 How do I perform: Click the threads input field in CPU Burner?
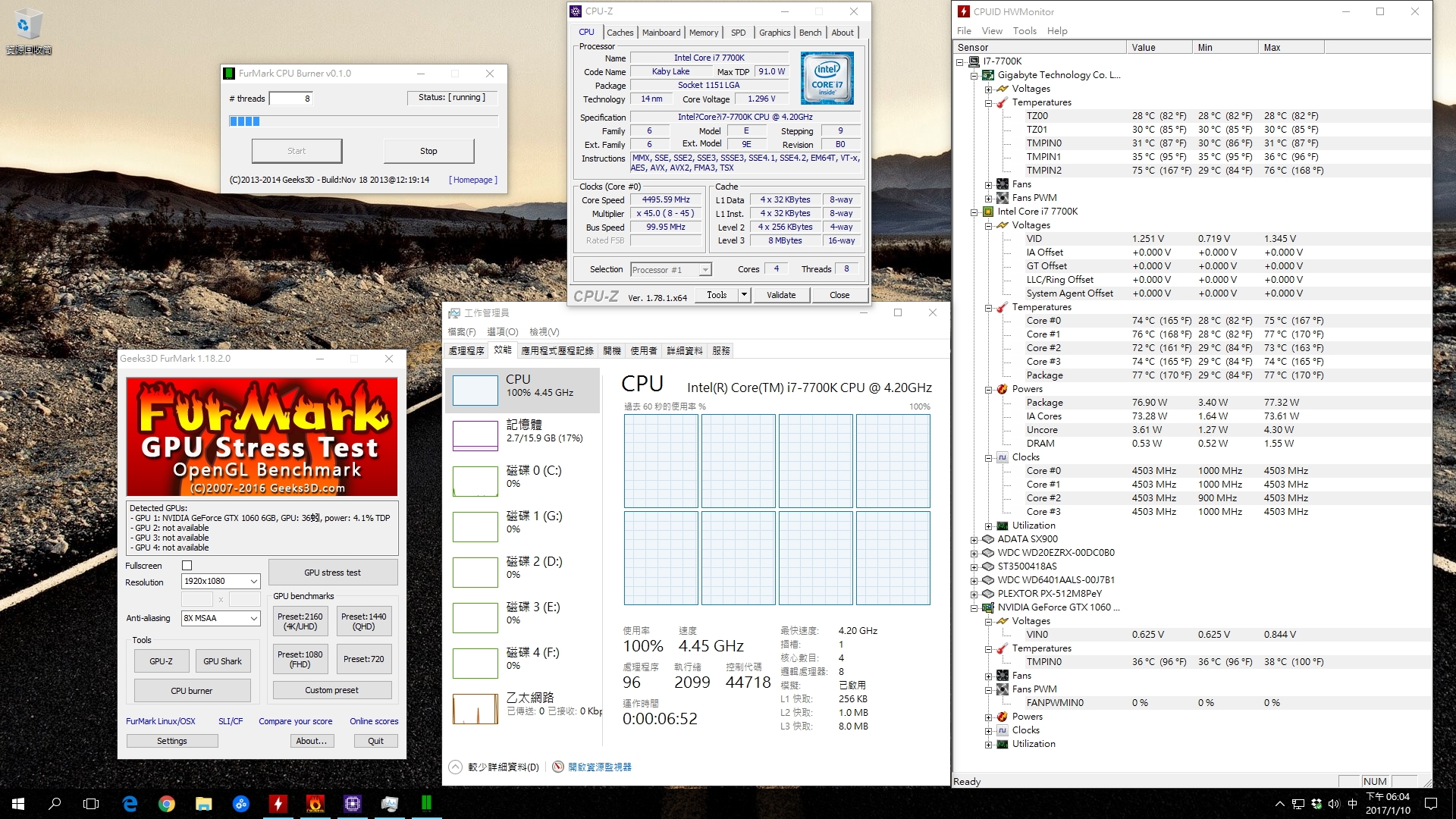[291, 99]
